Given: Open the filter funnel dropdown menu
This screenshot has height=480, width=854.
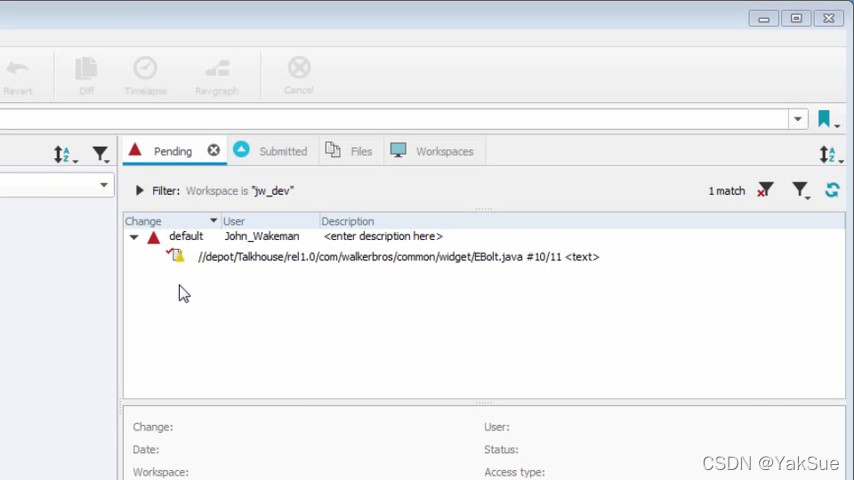Looking at the screenshot, I should click(x=801, y=190).
